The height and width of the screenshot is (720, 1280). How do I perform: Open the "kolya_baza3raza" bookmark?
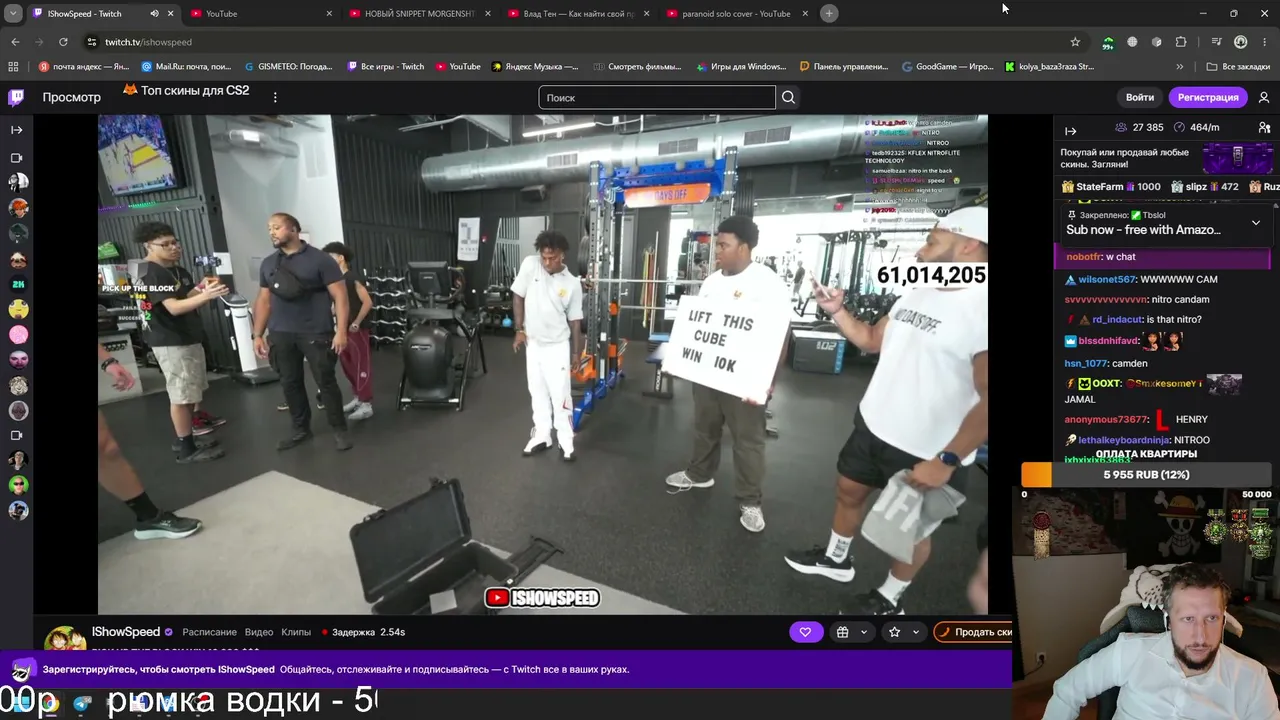click(1050, 67)
